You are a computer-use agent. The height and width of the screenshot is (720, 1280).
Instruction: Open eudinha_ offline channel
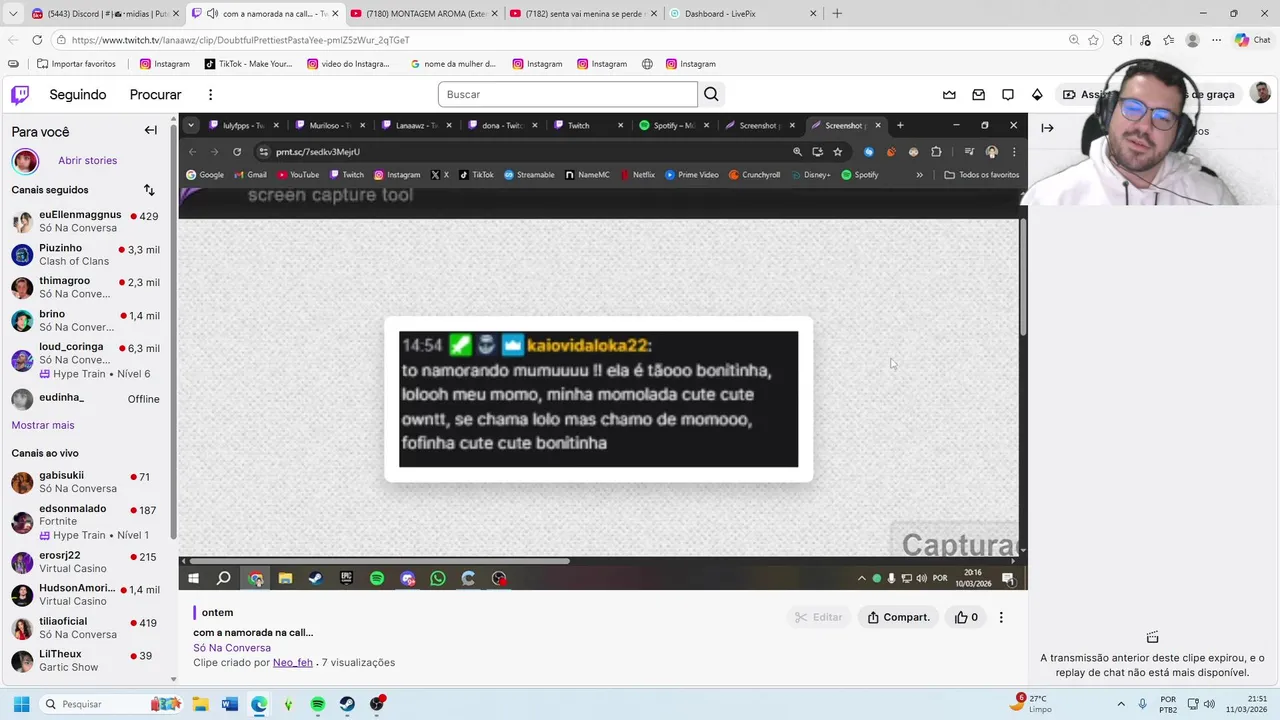click(85, 399)
